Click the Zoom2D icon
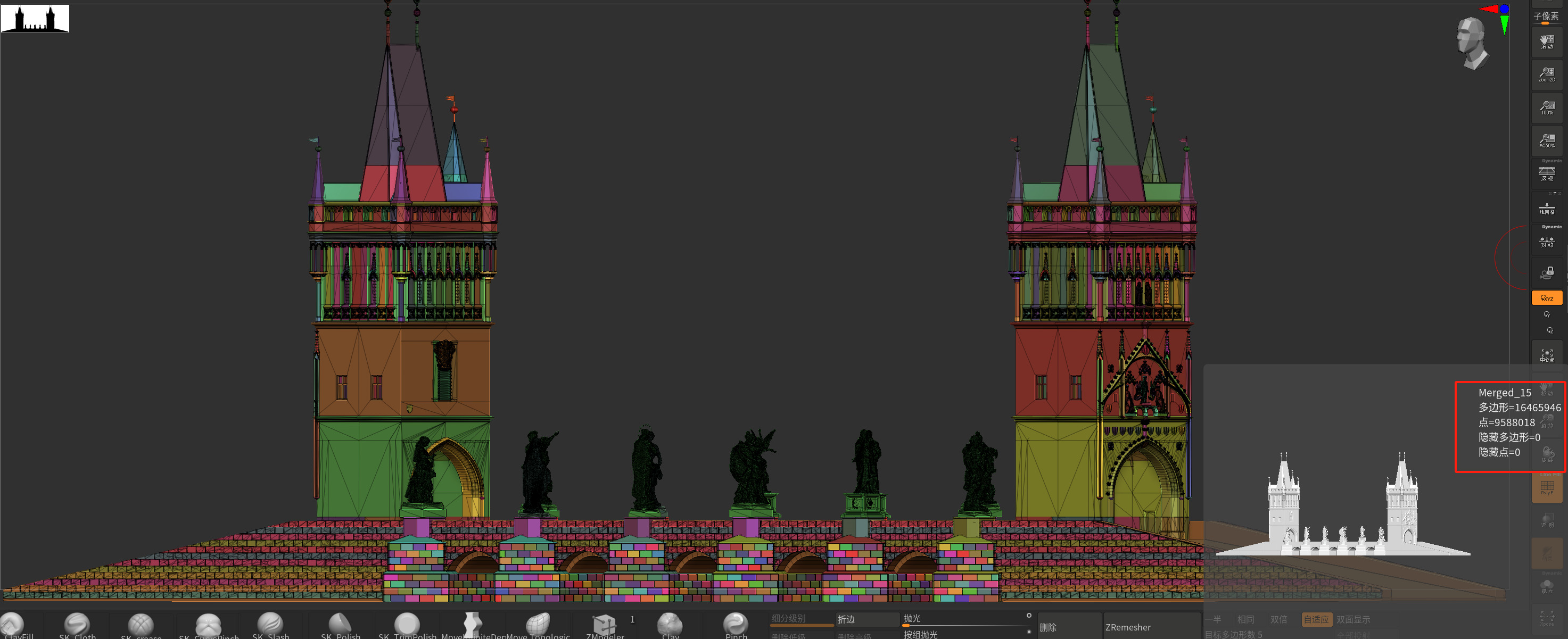The image size is (1568, 639). point(1547,75)
